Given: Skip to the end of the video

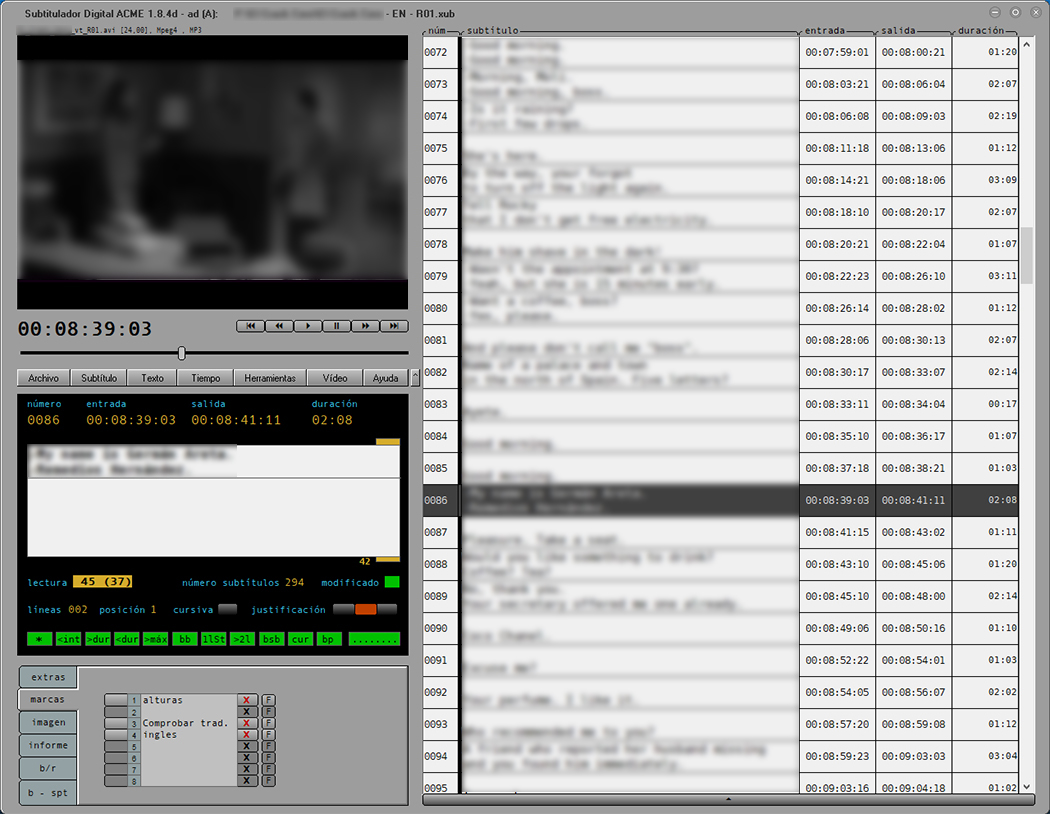Looking at the screenshot, I should tap(394, 326).
